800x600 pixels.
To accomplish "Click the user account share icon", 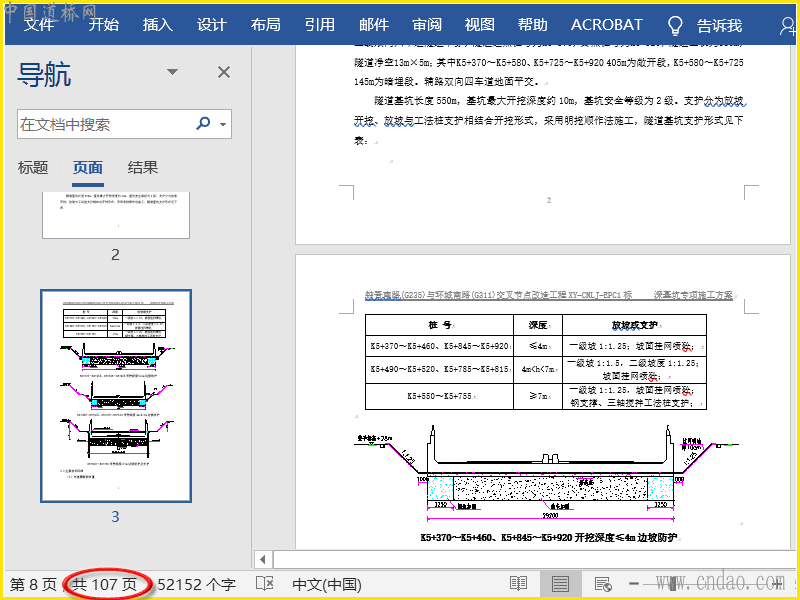I will [788, 26].
